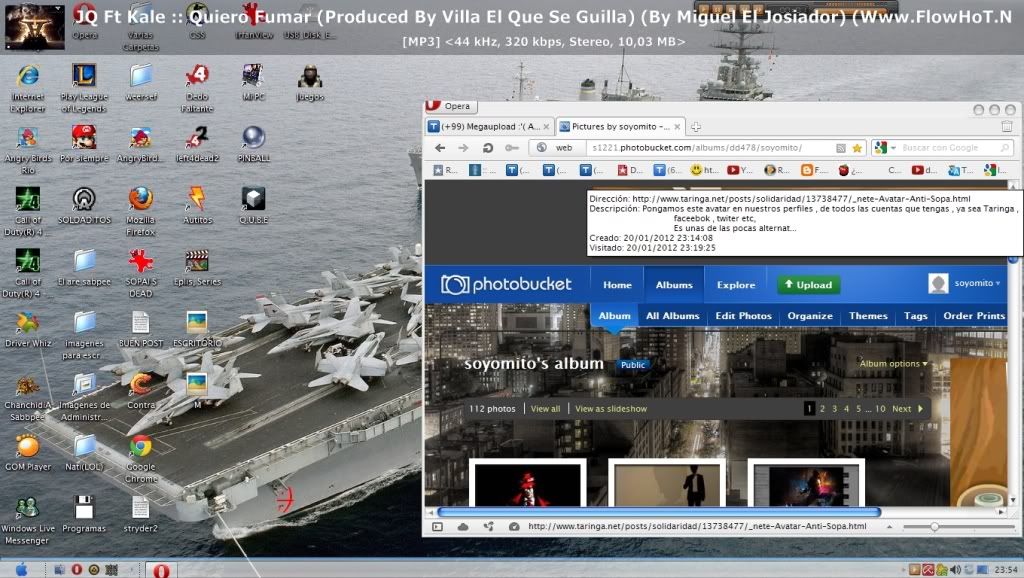This screenshot has width=1024, height=578.
Task: Open the Opera menu button
Action: [x=451, y=106]
